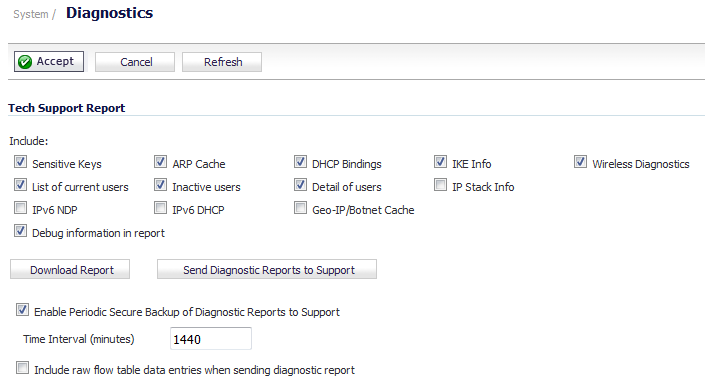The height and width of the screenshot is (388, 705).
Task: Enable the IPv6 DHCP checkbox
Action: [161, 208]
